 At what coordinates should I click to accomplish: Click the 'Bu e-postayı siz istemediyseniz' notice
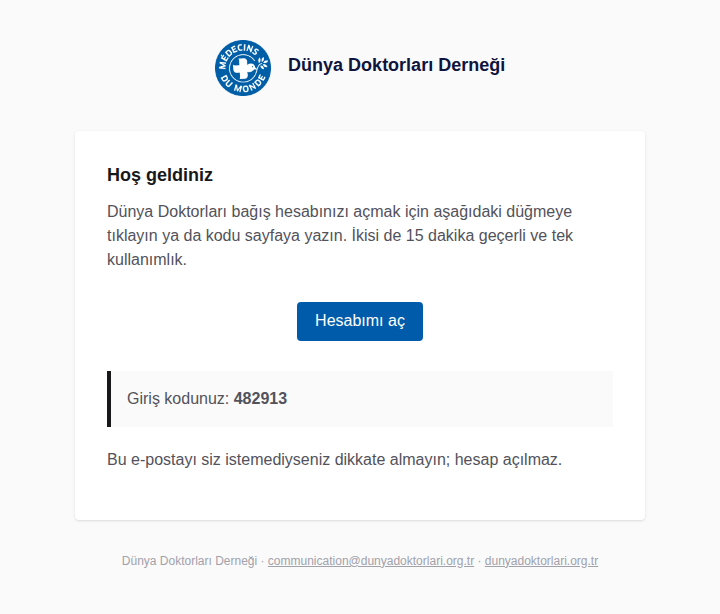(x=334, y=459)
